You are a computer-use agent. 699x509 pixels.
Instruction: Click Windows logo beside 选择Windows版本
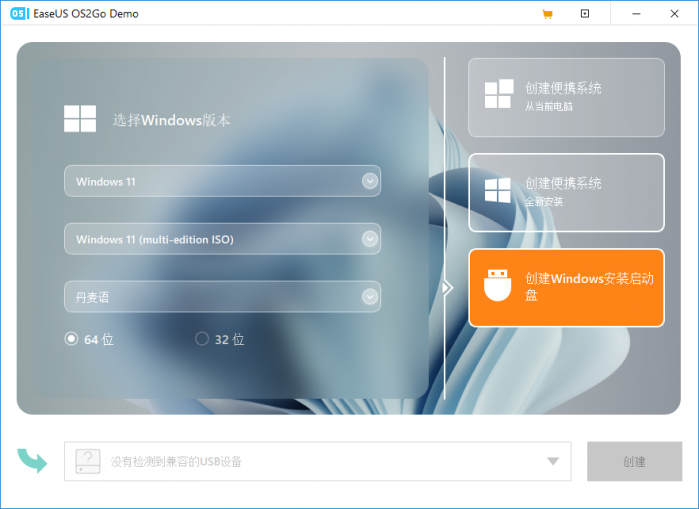[80, 119]
